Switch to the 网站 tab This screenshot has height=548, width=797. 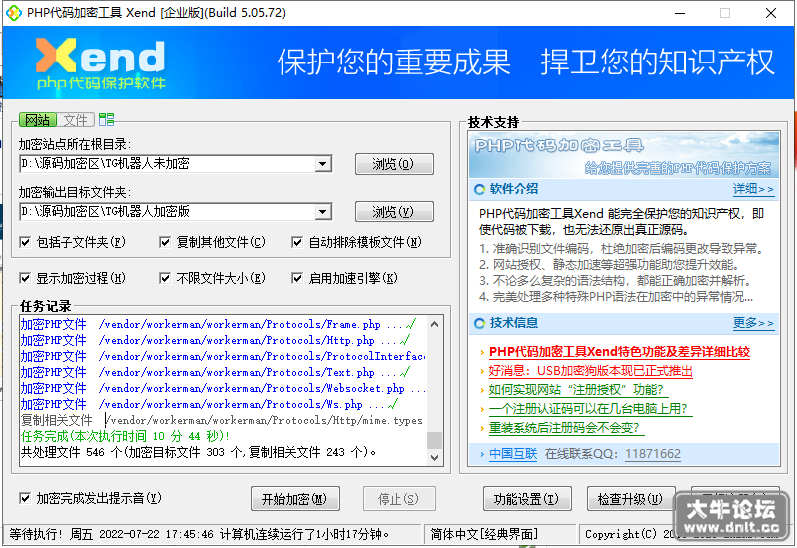pyautogui.click(x=38, y=120)
